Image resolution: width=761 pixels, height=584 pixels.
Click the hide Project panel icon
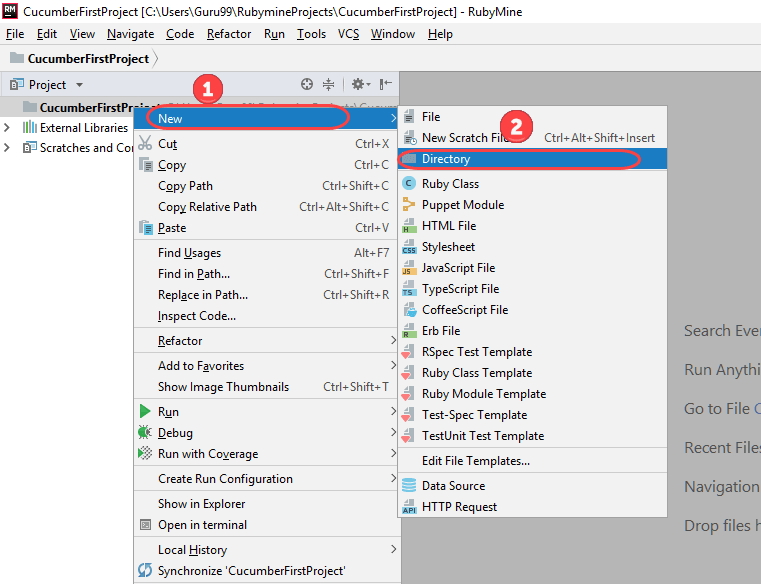point(385,85)
